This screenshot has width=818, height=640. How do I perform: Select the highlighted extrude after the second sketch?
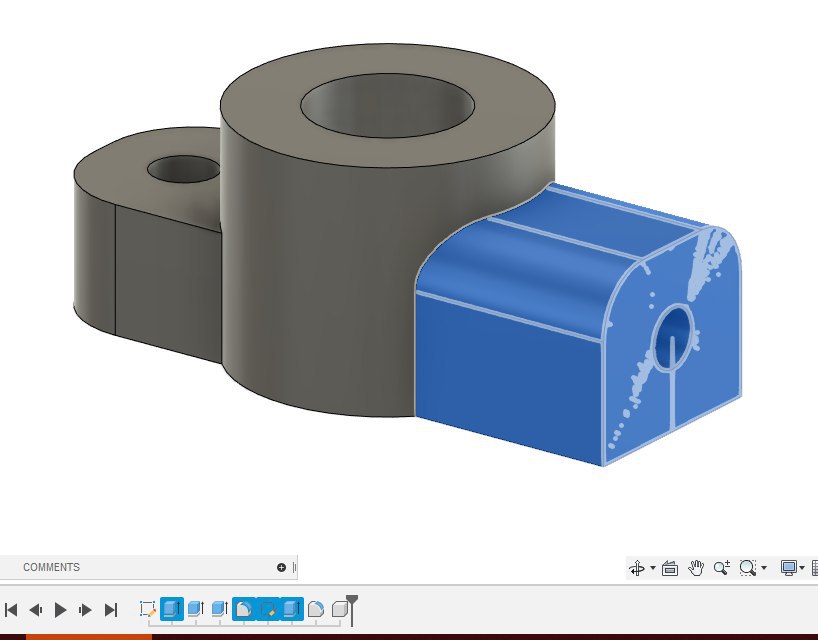pyautogui.click(x=292, y=609)
